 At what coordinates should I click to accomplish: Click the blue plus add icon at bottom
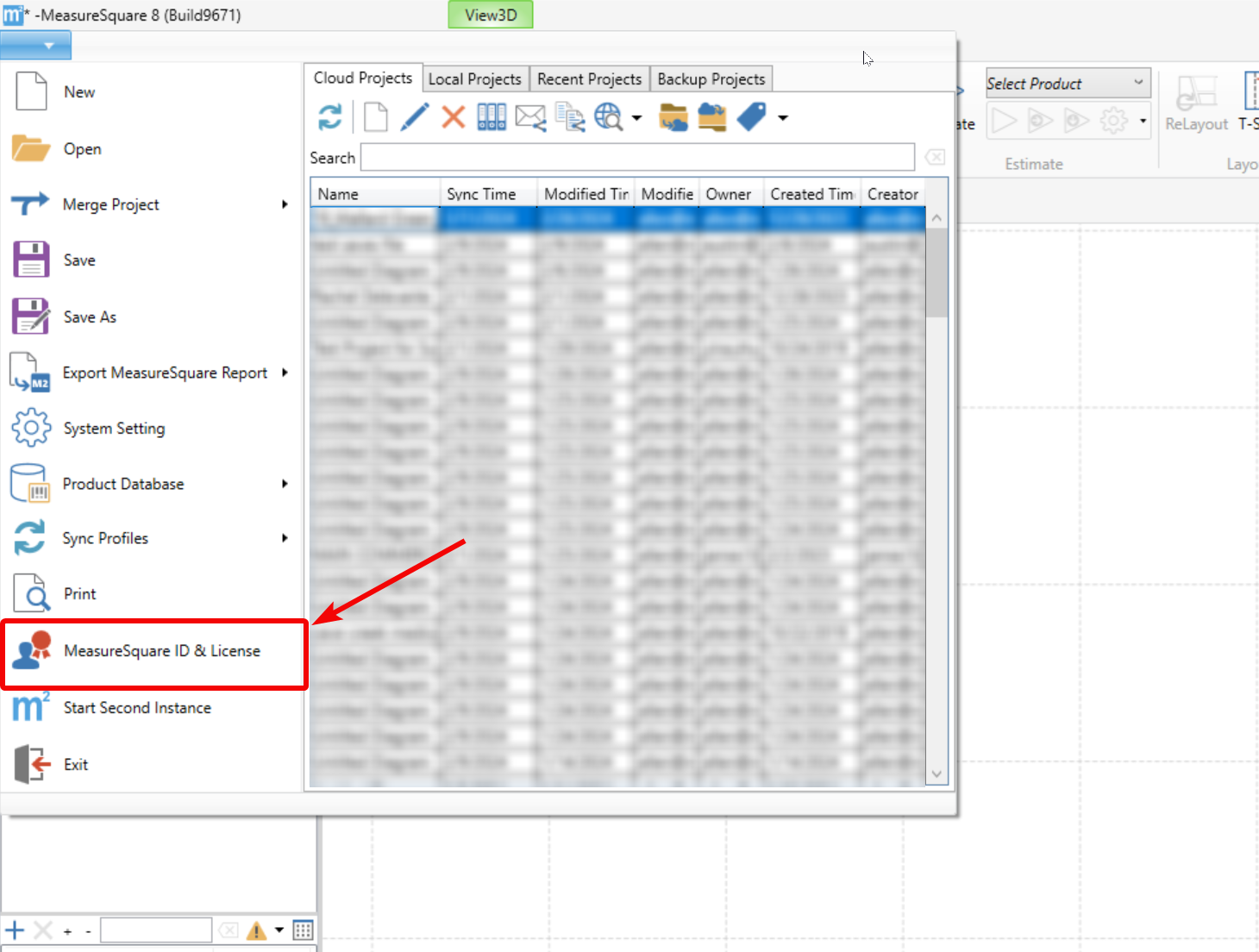coord(15,930)
